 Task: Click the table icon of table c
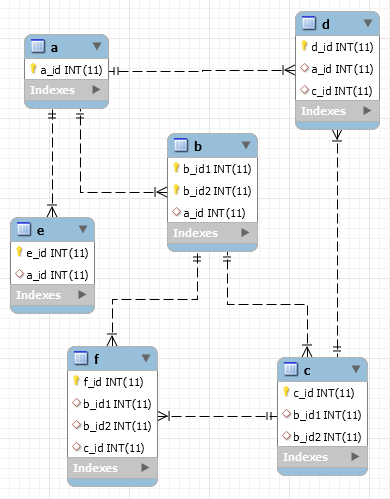point(291,369)
